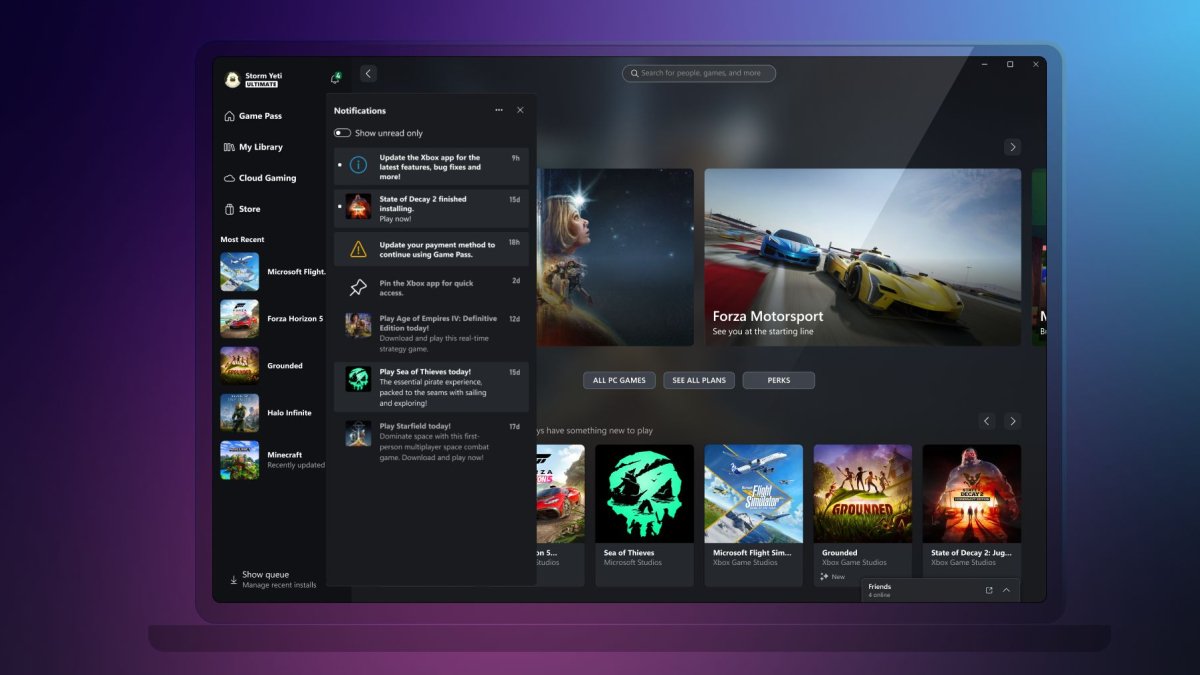Click the back navigation arrow
Screen dimensions: 1200x675
[x=368, y=73]
